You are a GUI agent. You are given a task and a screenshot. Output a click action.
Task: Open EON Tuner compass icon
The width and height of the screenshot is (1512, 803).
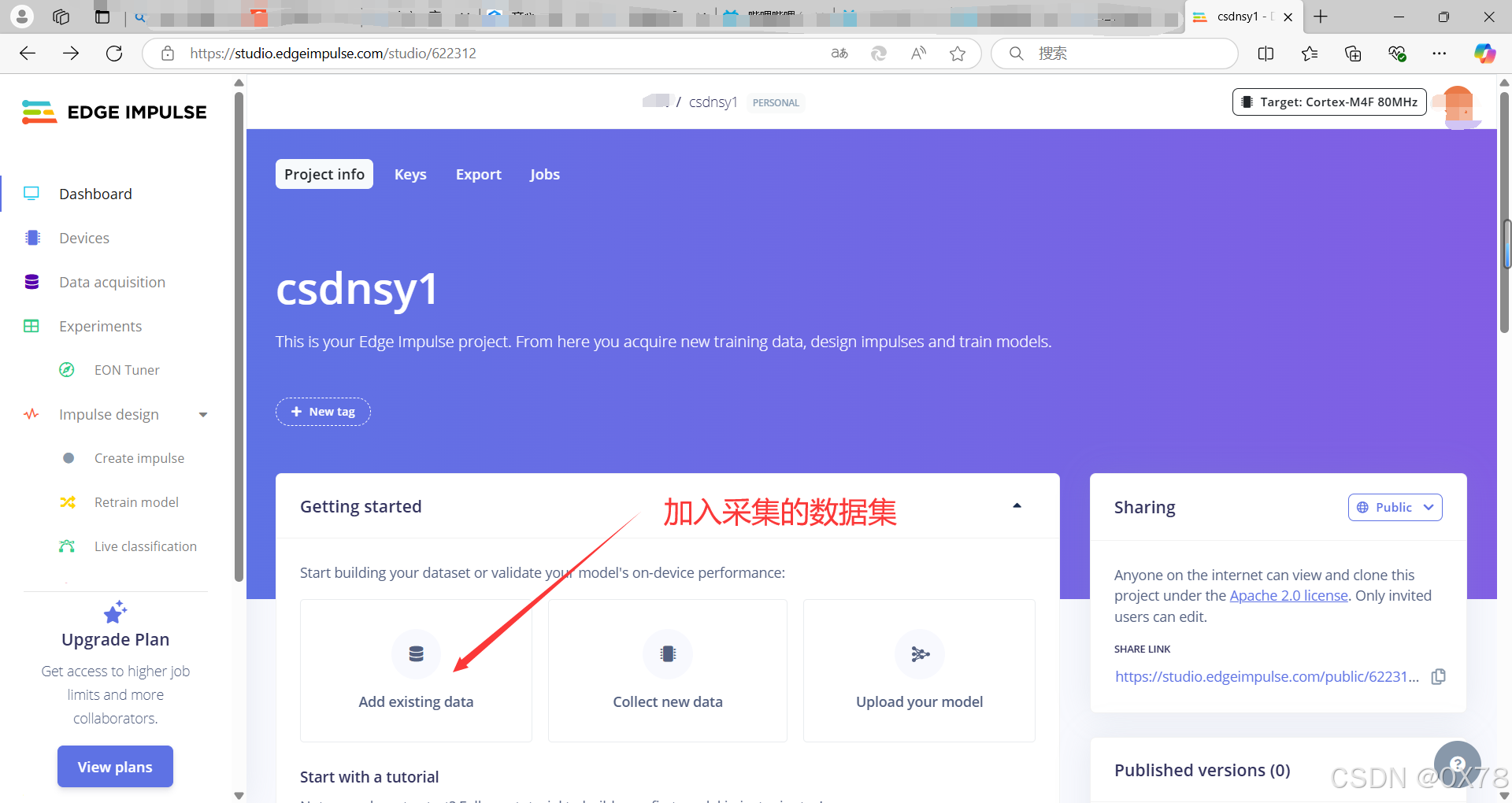[x=67, y=370]
